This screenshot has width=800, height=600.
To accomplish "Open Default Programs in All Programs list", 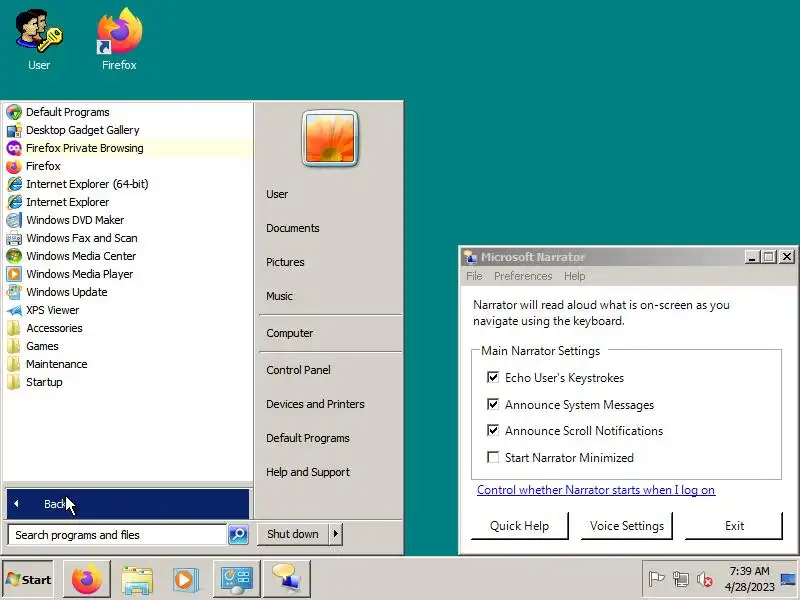I will 128,112.
